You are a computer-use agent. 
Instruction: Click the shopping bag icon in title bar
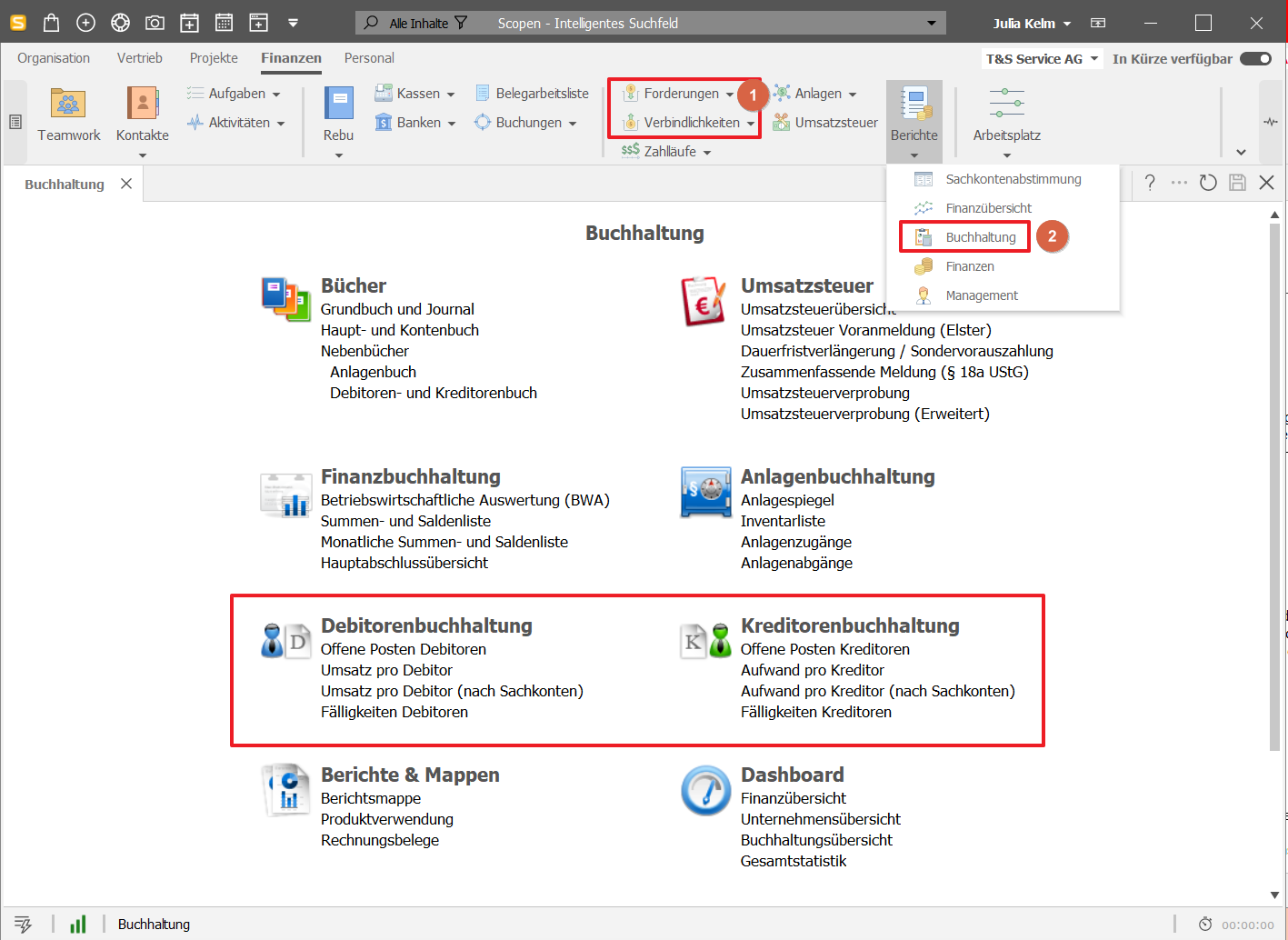click(51, 23)
